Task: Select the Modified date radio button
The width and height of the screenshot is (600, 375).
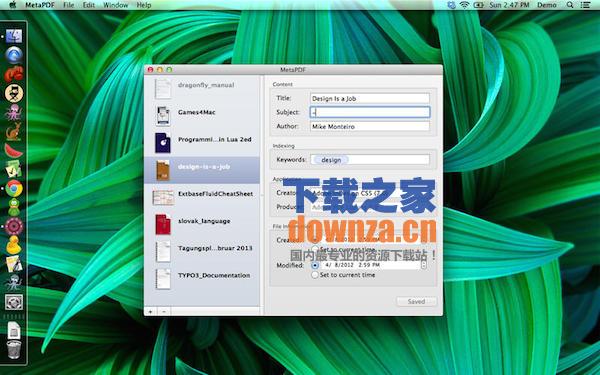Action: click(x=315, y=265)
